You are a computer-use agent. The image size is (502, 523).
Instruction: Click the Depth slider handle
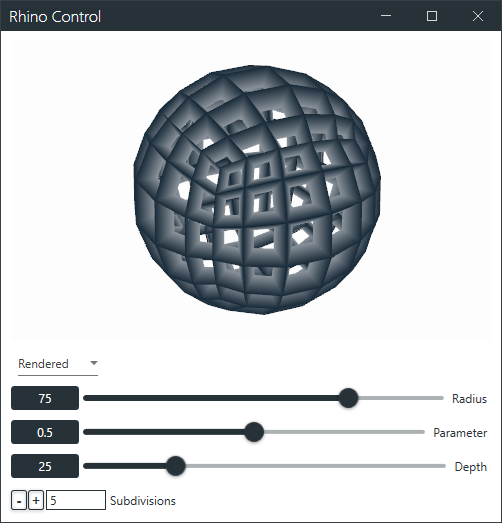tap(175, 466)
